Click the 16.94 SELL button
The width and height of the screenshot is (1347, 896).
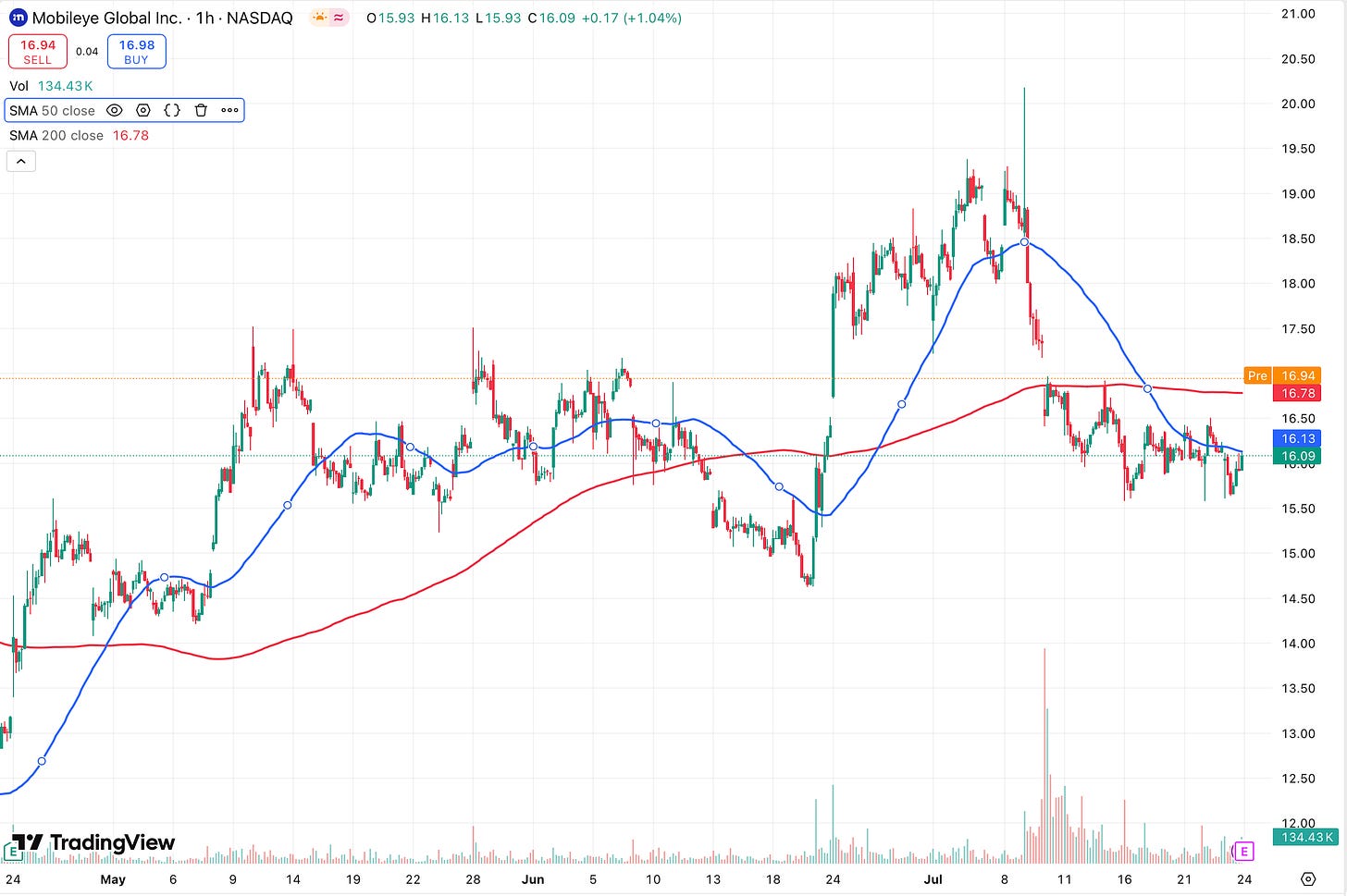pyautogui.click(x=38, y=52)
